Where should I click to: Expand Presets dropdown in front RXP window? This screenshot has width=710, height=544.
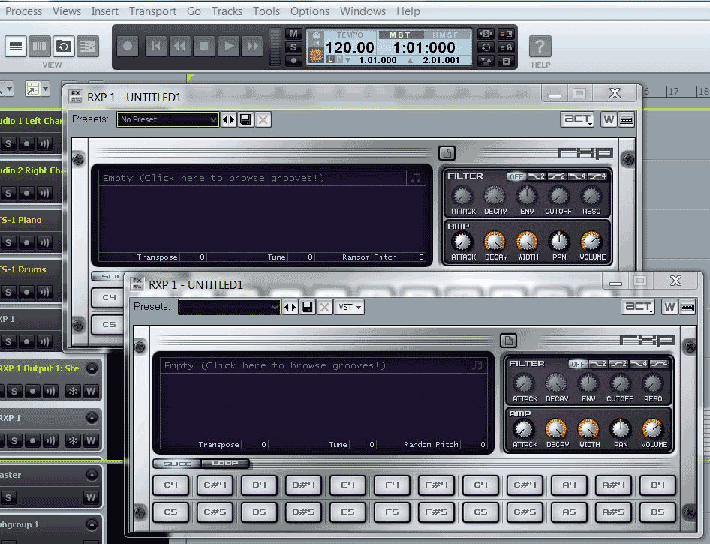click(x=229, y=307)
